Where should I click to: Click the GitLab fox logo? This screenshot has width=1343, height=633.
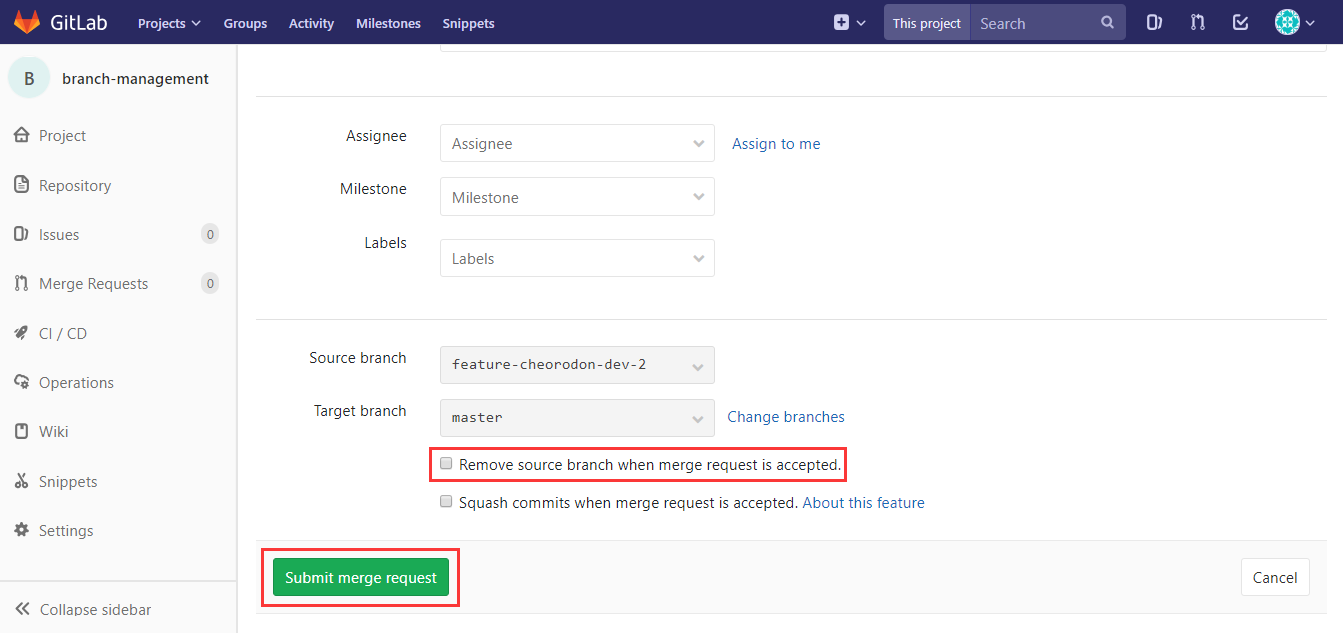27,22
